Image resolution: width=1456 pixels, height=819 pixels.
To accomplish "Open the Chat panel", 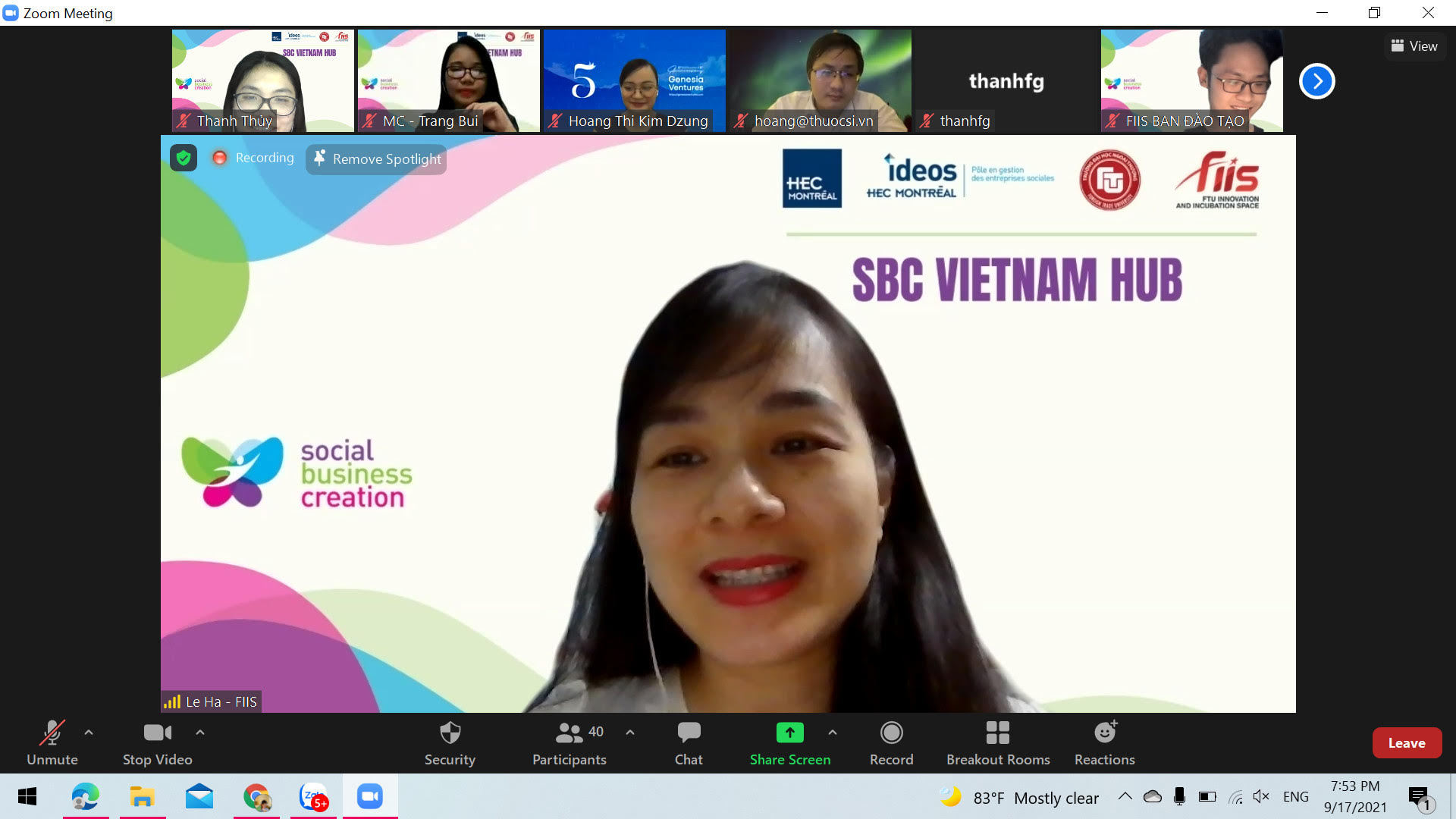I will tap(689, 743).
